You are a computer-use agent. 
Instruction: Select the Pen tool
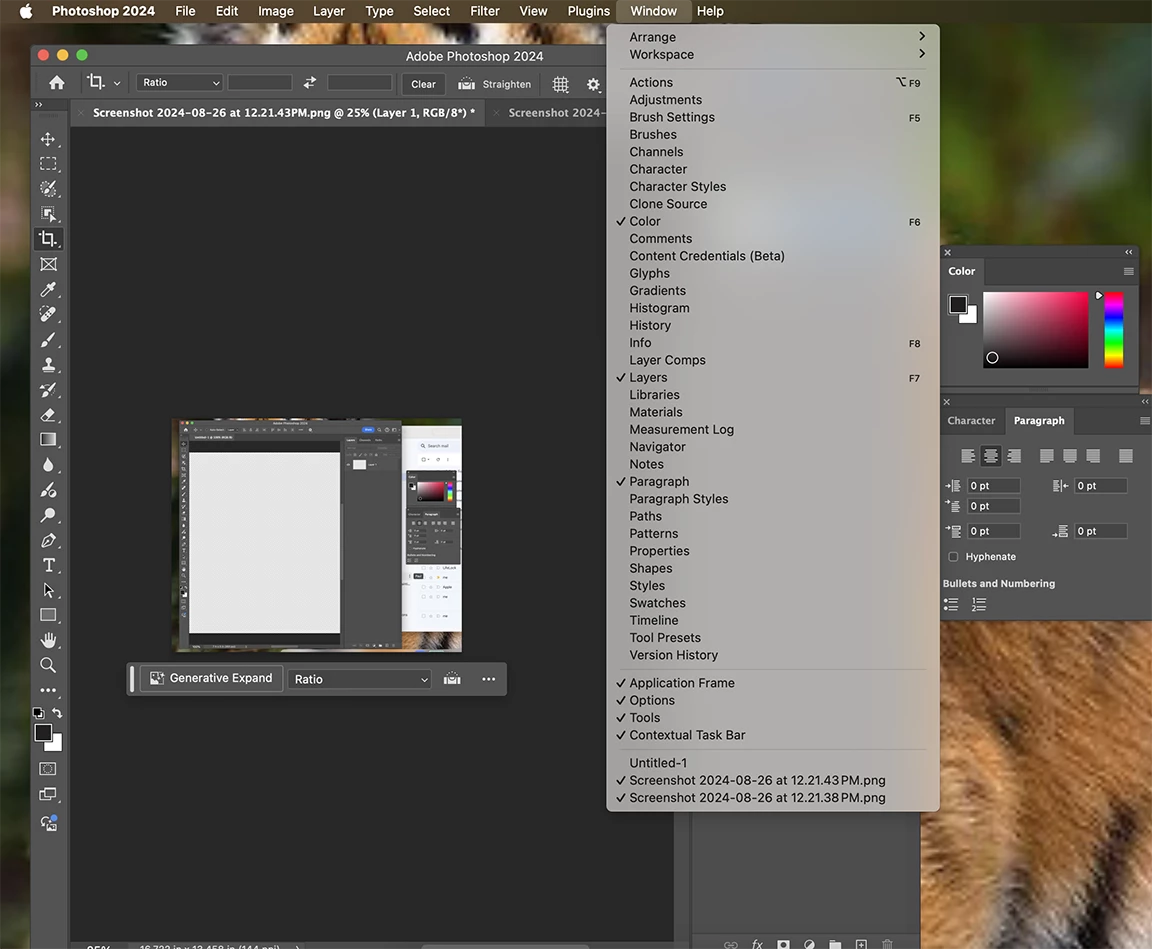tap(48, 541)
